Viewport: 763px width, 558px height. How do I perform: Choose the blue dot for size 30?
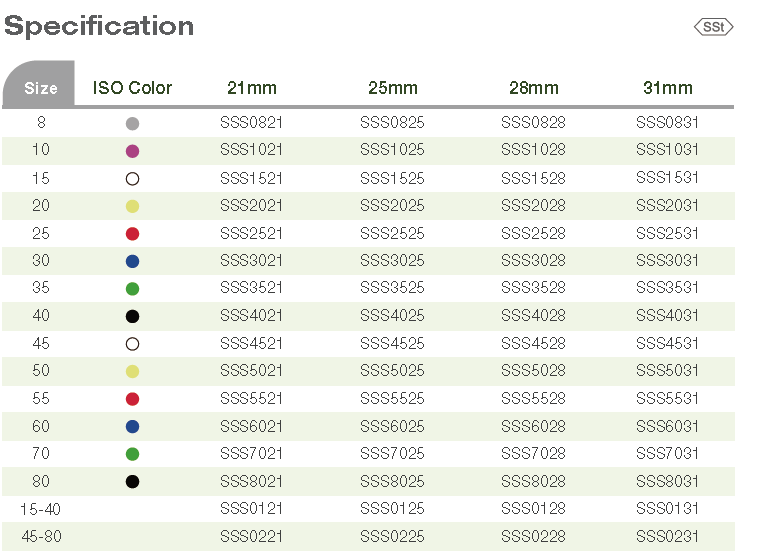click(132, 262)
